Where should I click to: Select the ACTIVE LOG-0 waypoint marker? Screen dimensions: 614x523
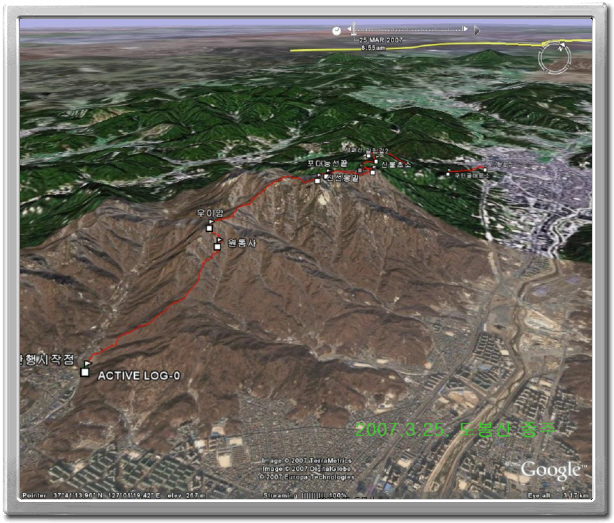point(85,372)
